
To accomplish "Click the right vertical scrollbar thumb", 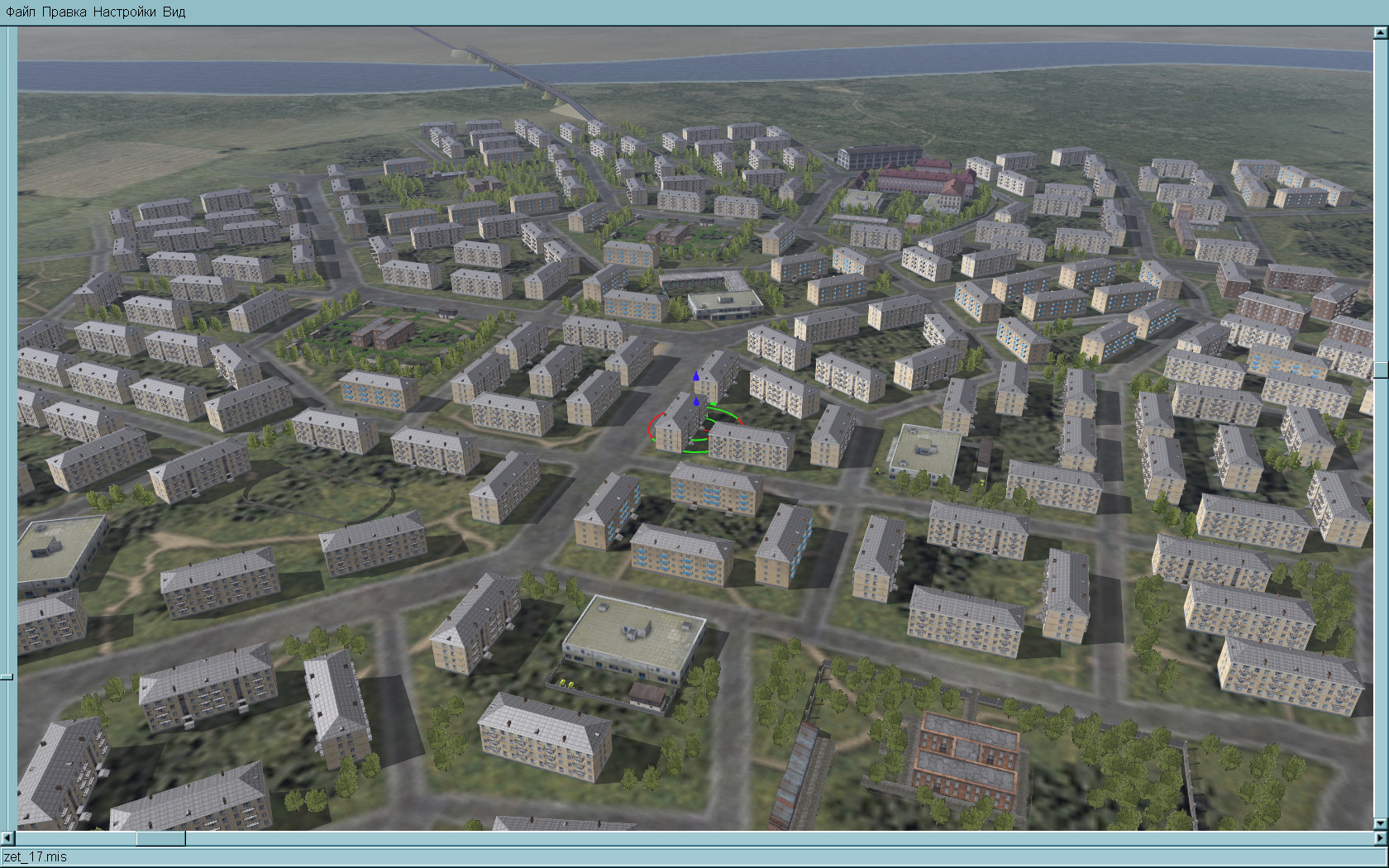I will point(1380,370).
